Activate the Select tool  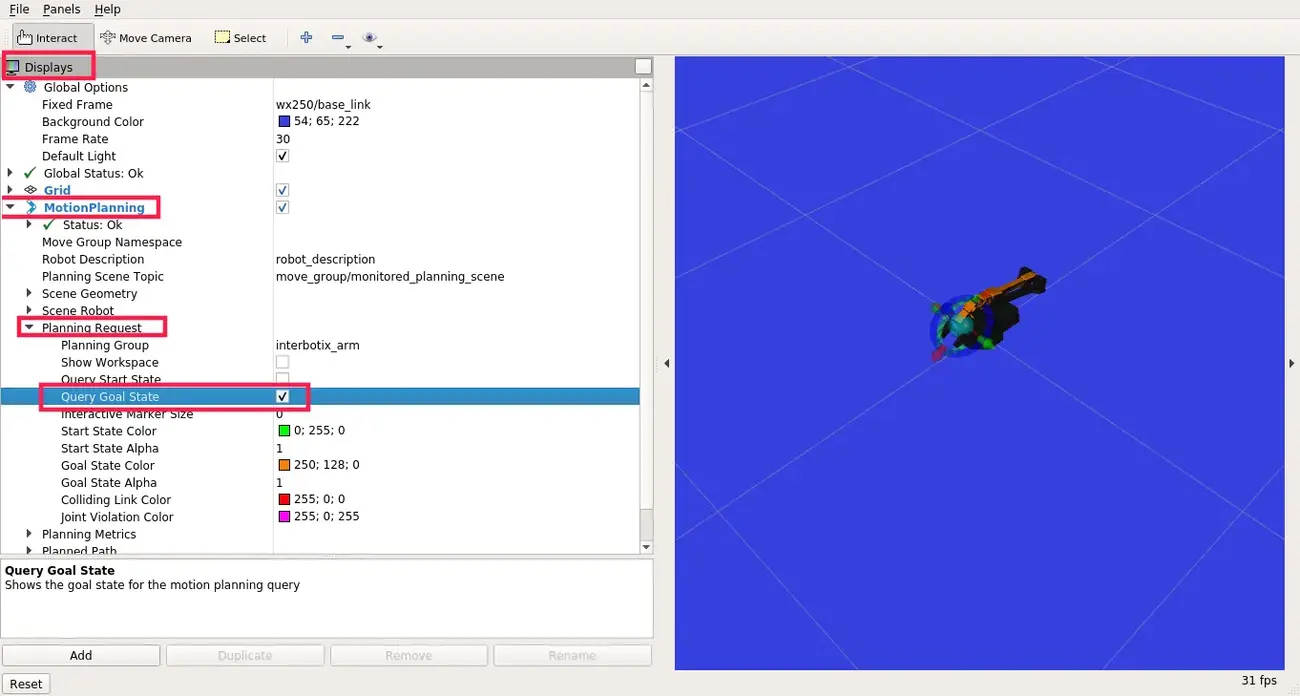pos(240,37)
